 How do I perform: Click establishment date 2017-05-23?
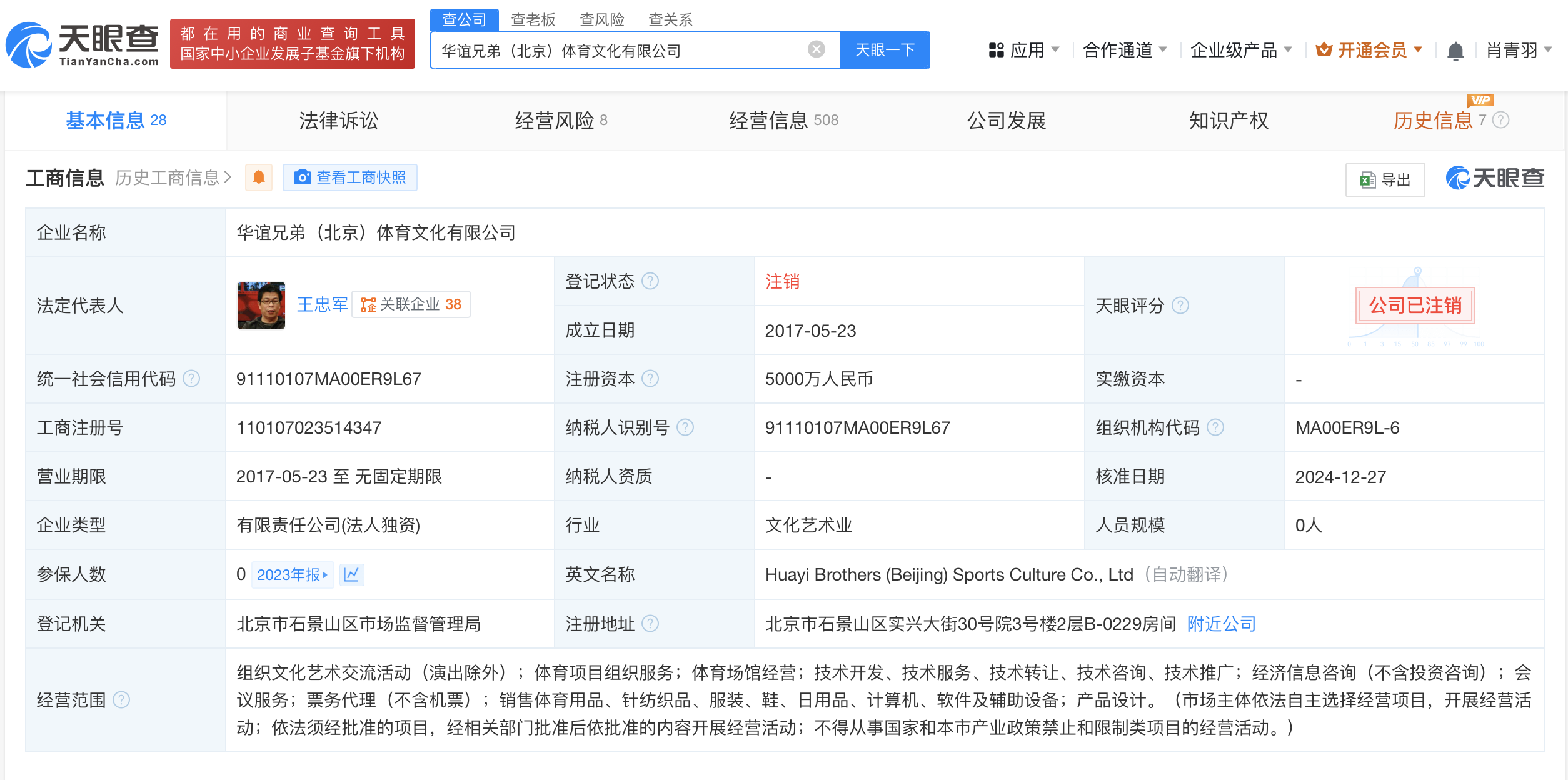pyautogui.click(x=810, y=331)
